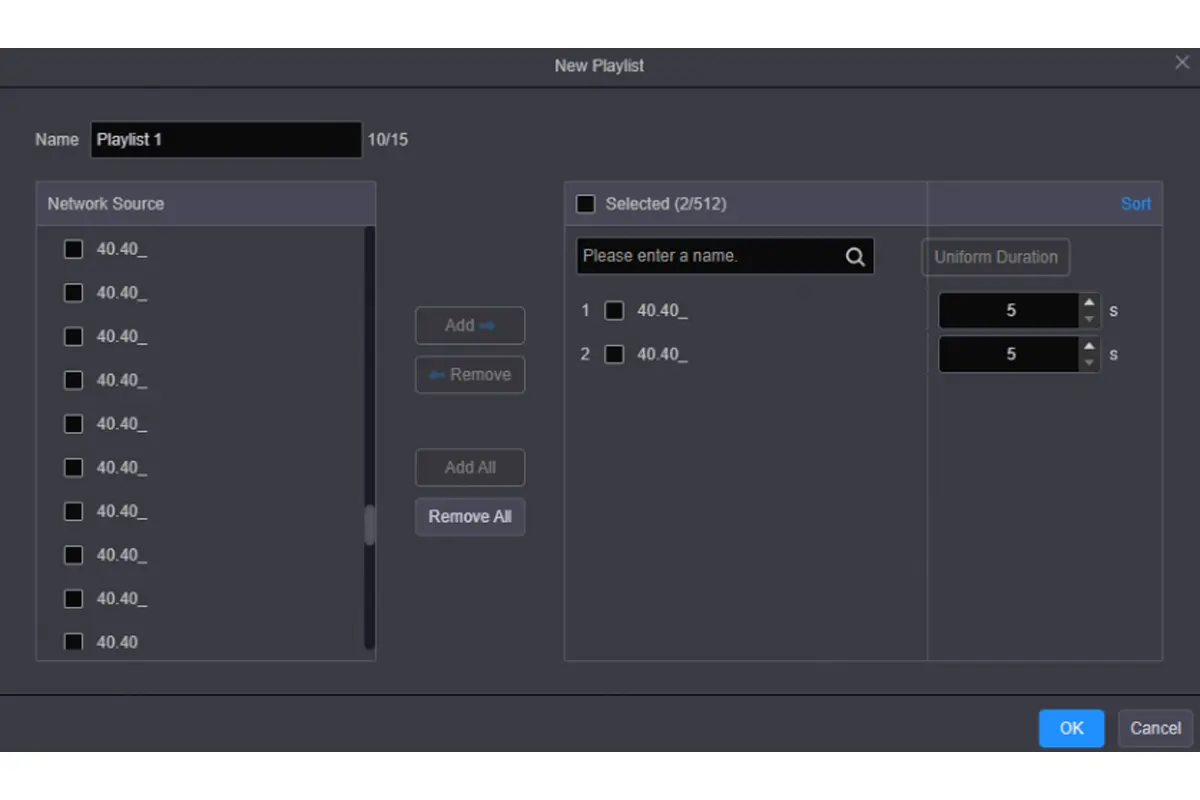Click the up arrow to increase first item's duration

tap(1089, 303)
